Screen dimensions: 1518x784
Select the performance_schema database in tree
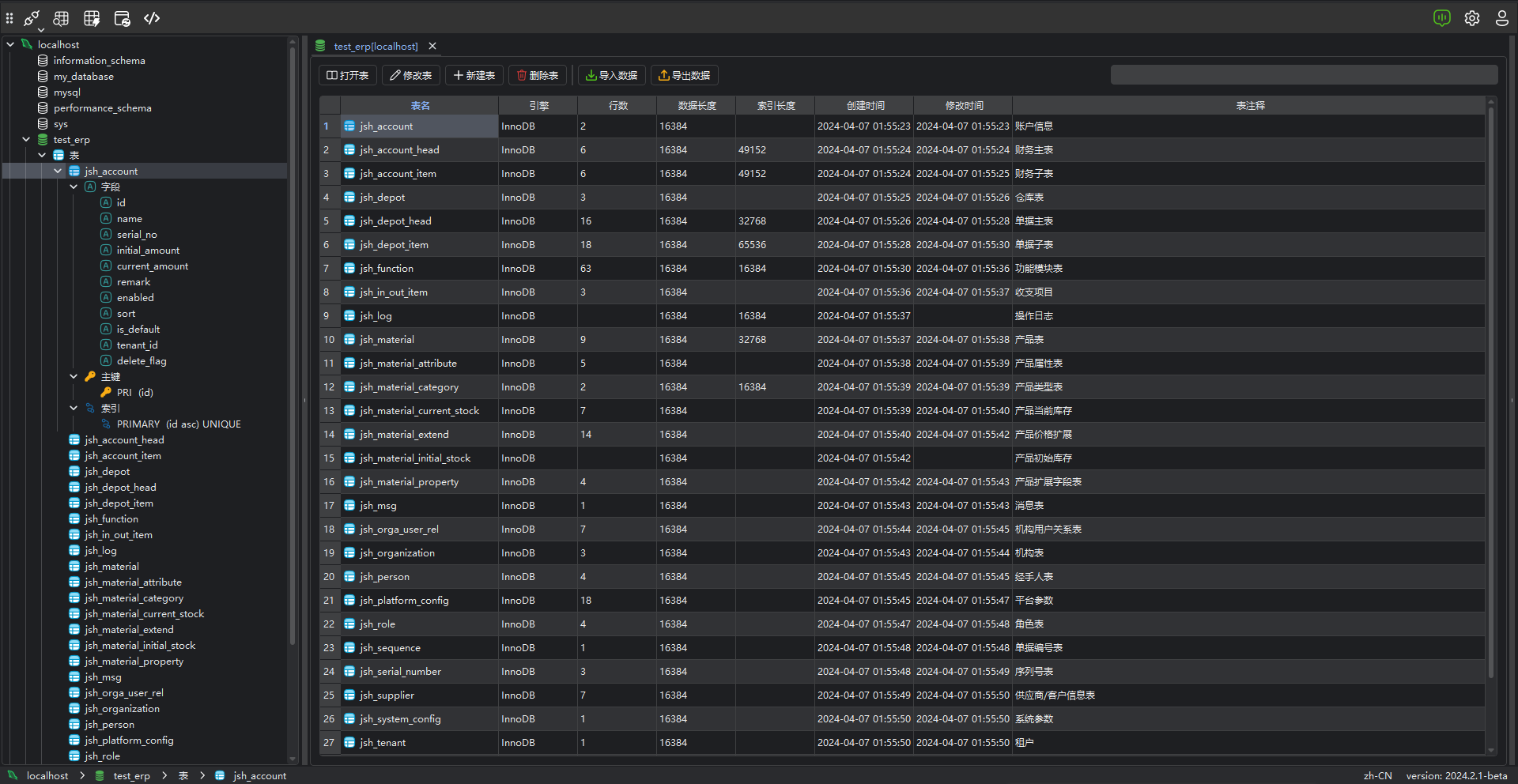102,108
